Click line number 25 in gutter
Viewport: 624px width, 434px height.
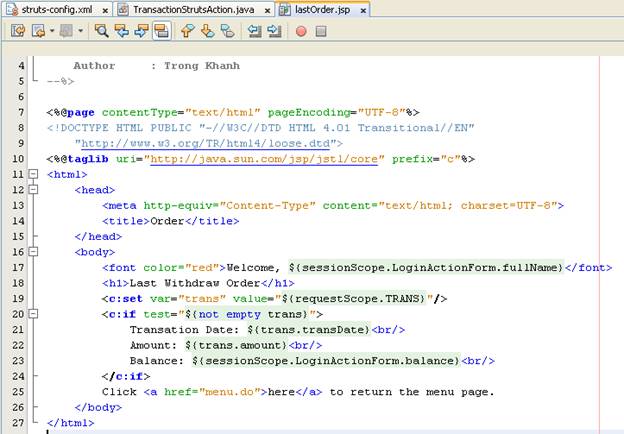point(18,392)
